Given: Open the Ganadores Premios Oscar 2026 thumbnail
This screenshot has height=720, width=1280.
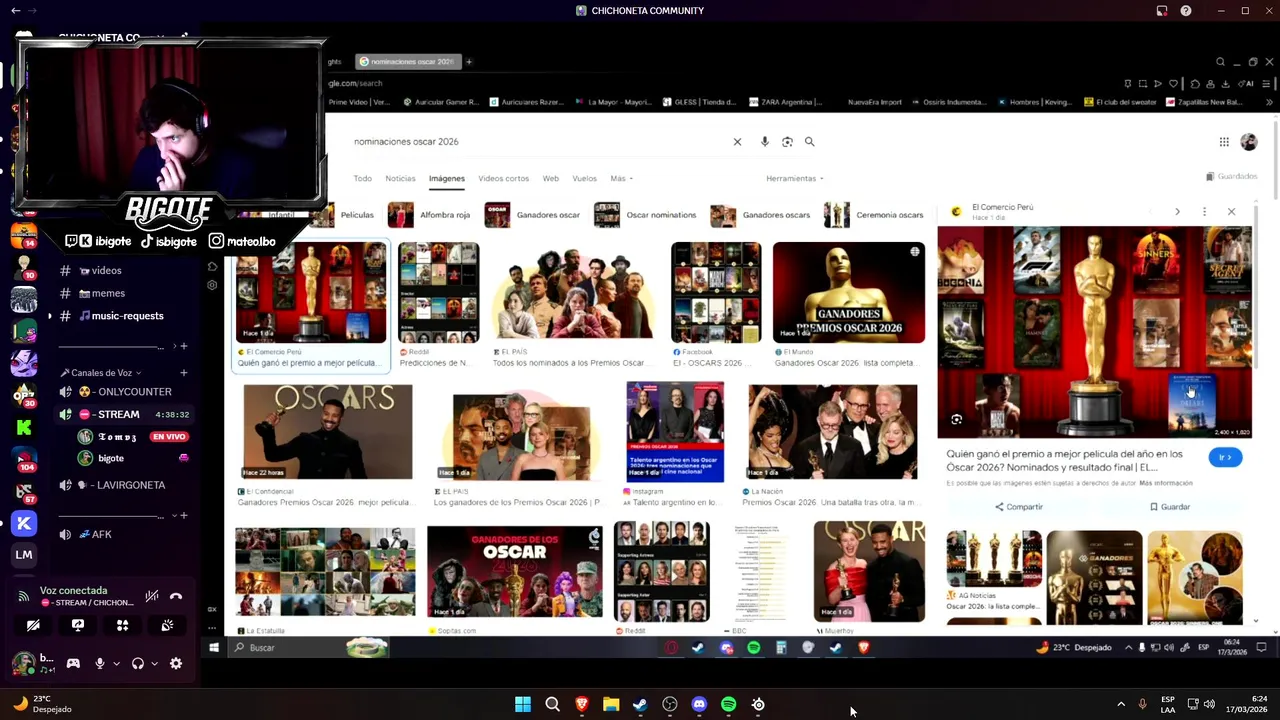Looking at the screenshot, I should click(x=849, y=293).
